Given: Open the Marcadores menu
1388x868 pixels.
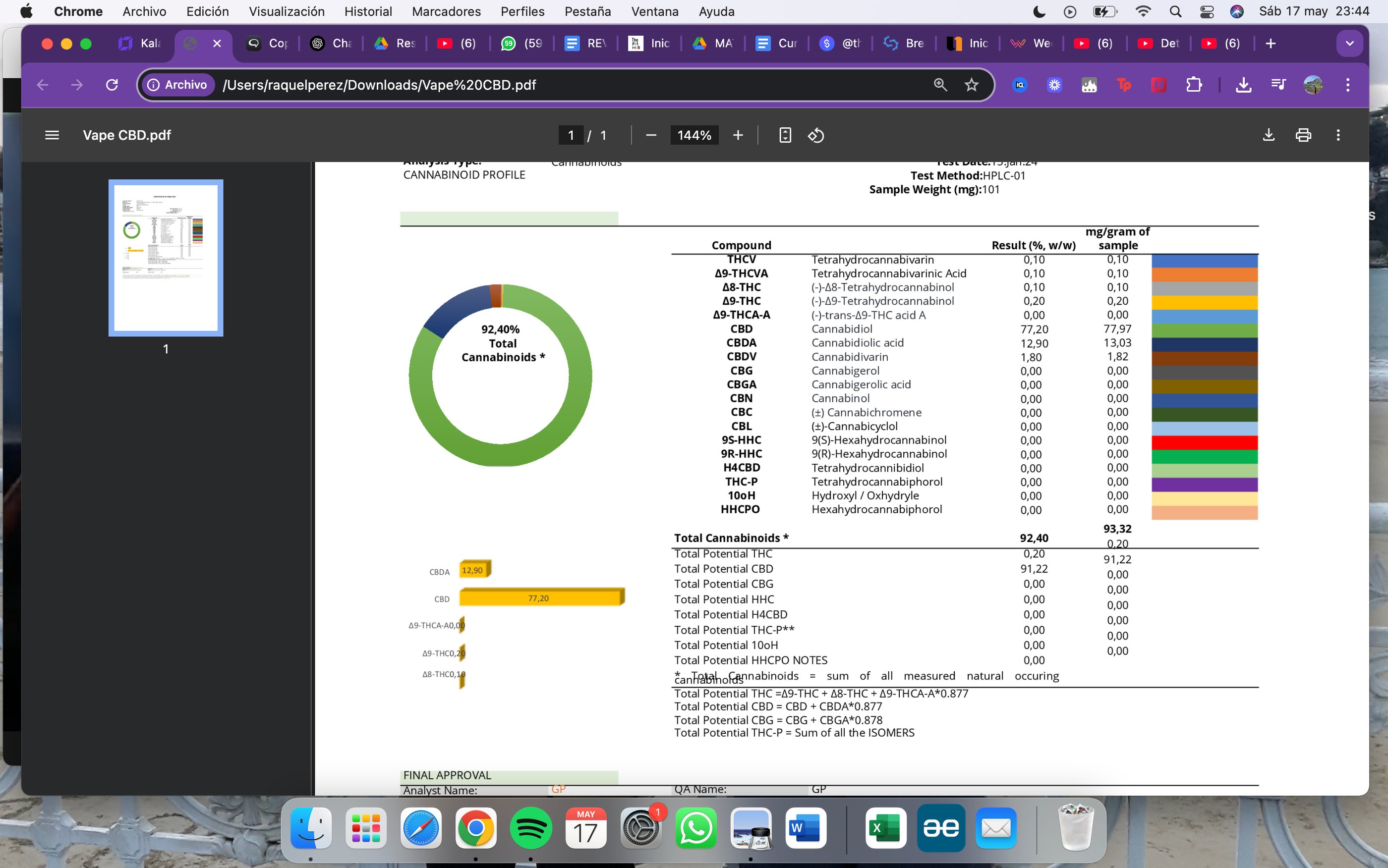Looking at the screenshot, I should 446,11.
